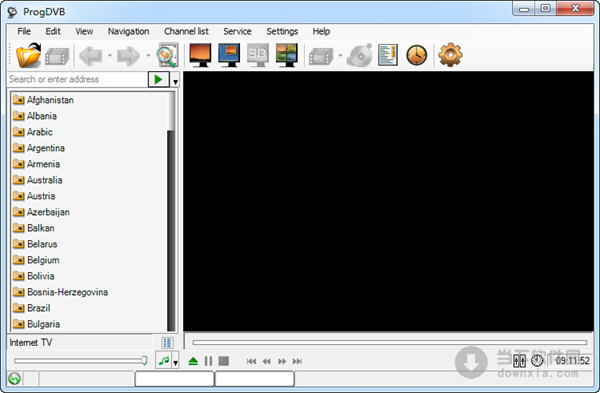Go forward with the right arrow

(x=128, y=56)
